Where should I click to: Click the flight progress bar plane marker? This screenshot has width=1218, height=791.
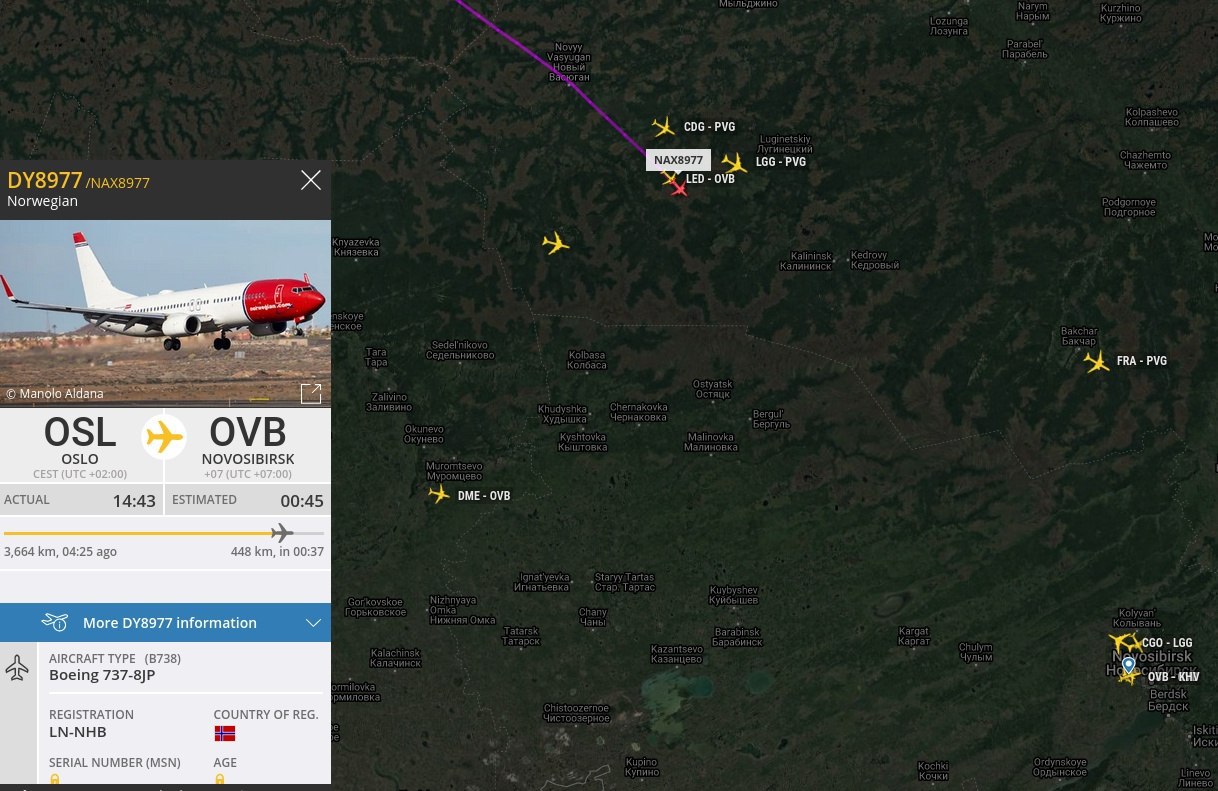click(x=282, y=533)
